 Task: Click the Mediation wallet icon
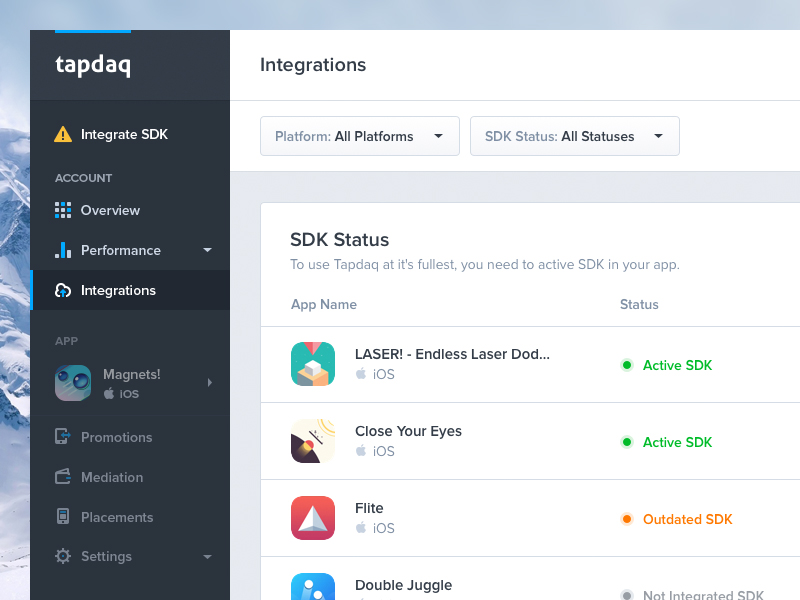(x=63, y=477)
